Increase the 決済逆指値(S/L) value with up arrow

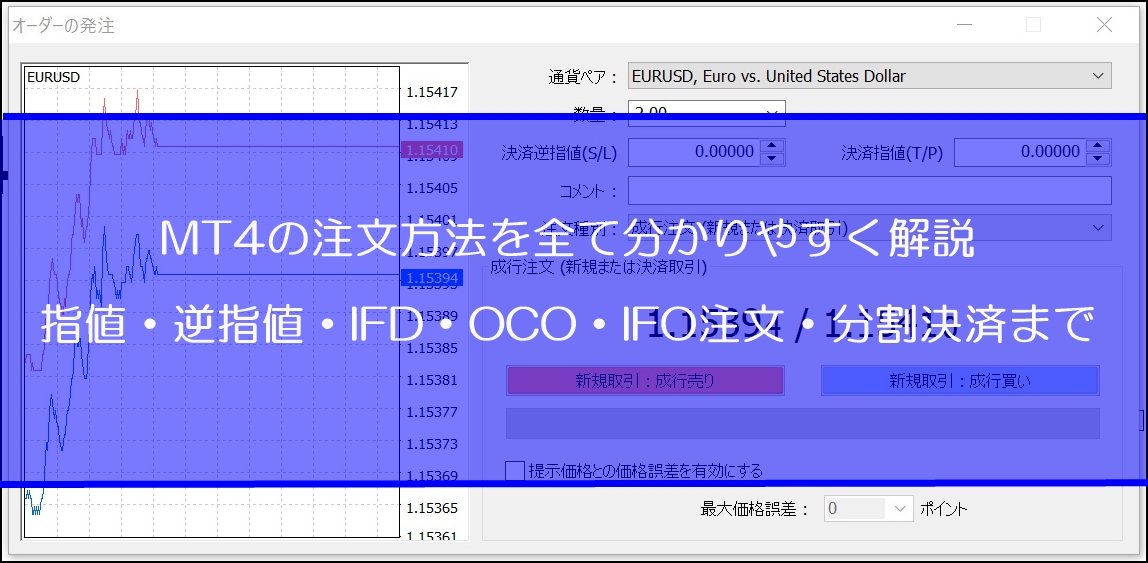(772, 146)
